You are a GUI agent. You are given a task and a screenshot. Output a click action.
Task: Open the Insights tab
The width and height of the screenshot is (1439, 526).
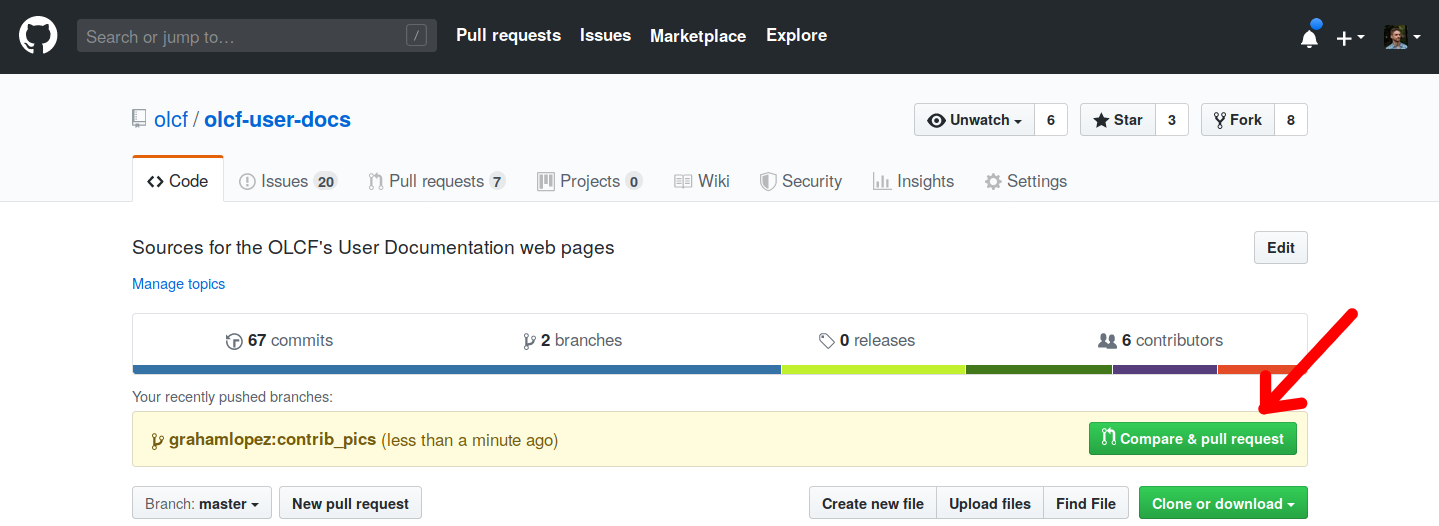coord(913,181)
